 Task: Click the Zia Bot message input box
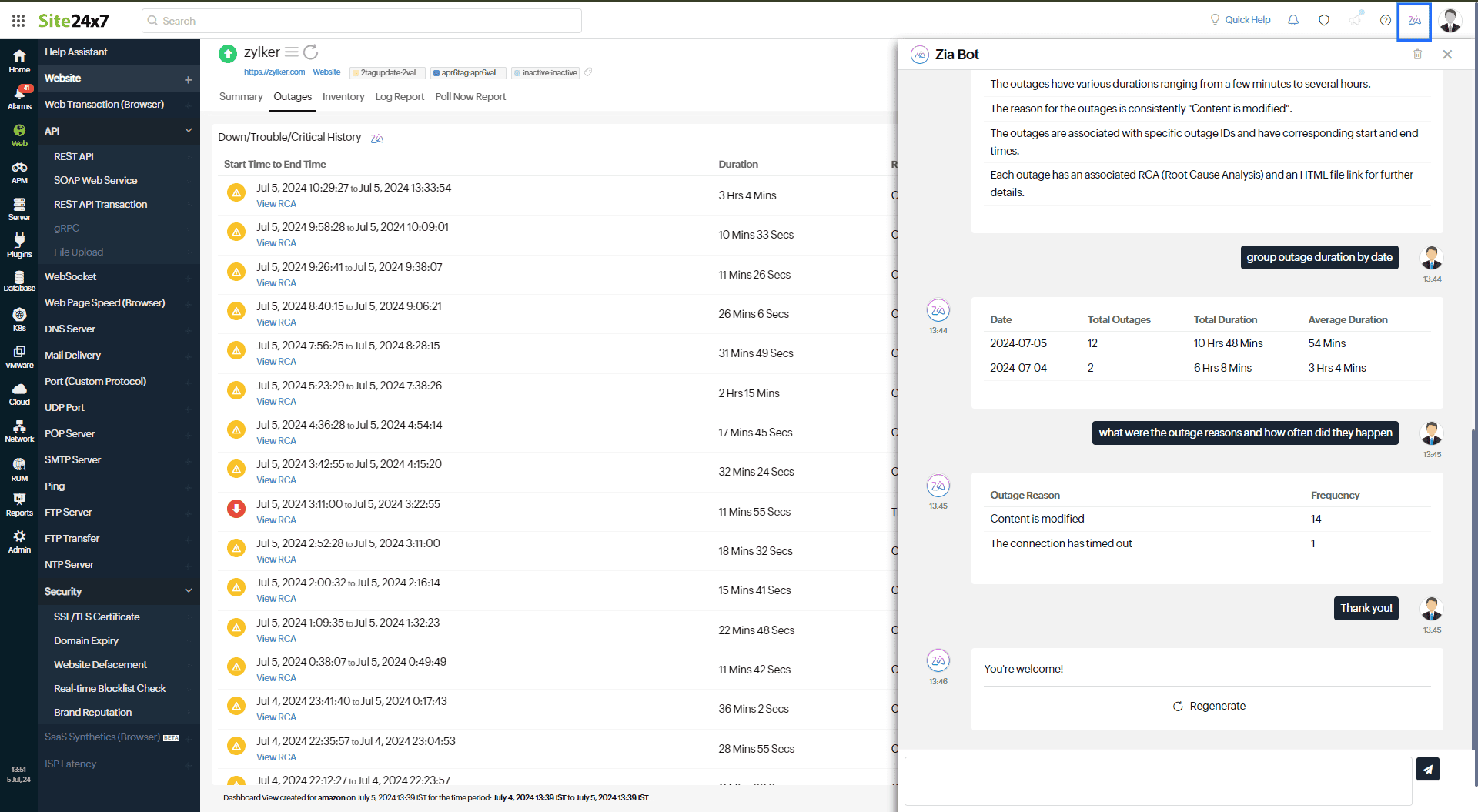[1158, 781]
